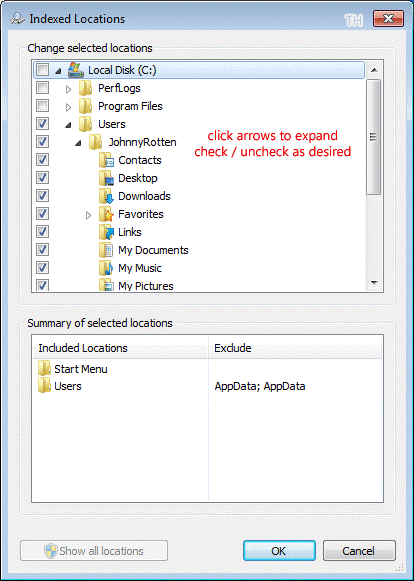Screen dimensions: 414x581
Task: Uncheck the Downloads checkbox
Action: 43,196
